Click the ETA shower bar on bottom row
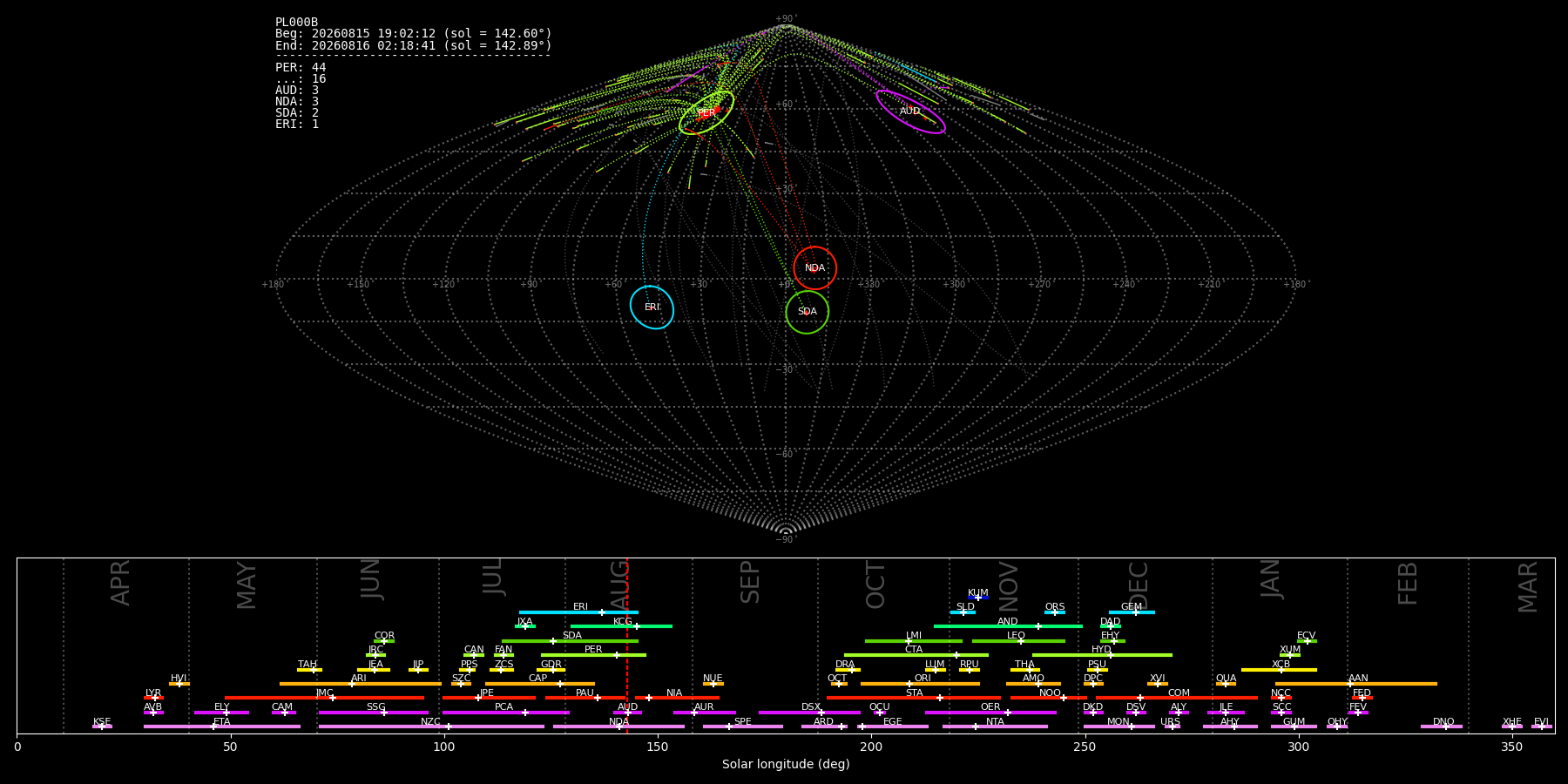 pyautogui.click(x=222, y=727)
